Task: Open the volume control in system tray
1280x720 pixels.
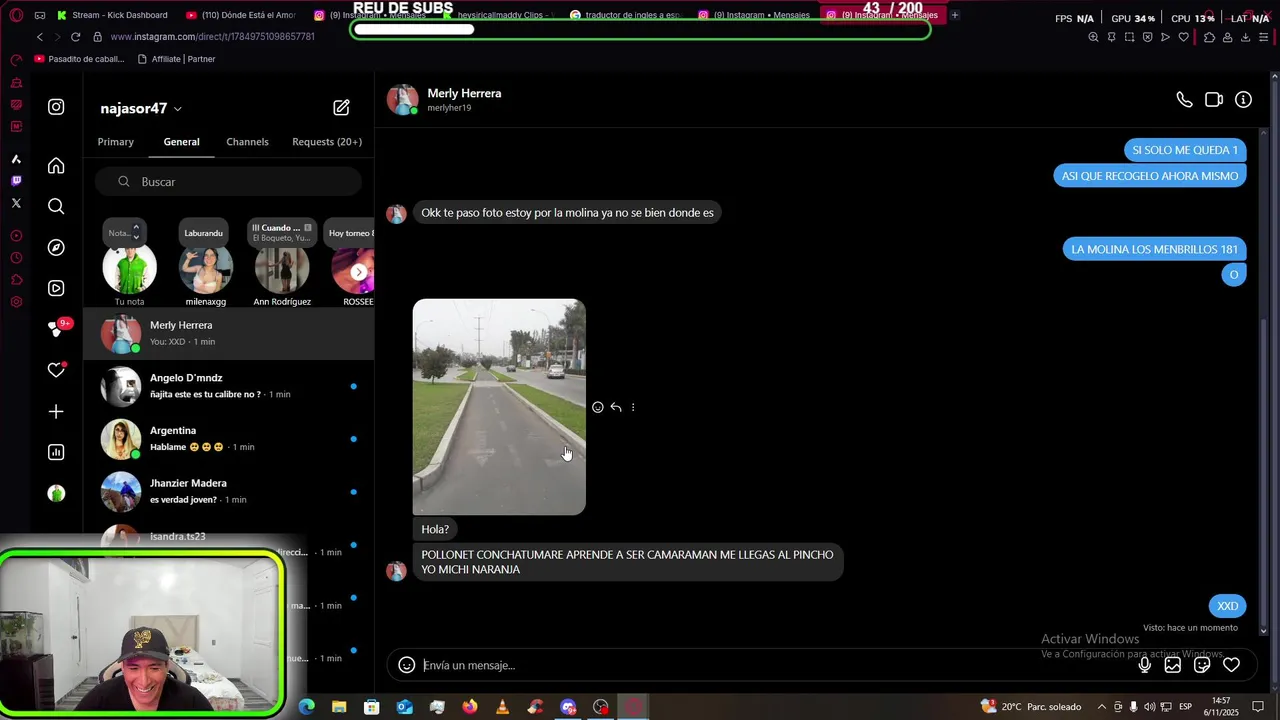Action: coord(1150,707)
